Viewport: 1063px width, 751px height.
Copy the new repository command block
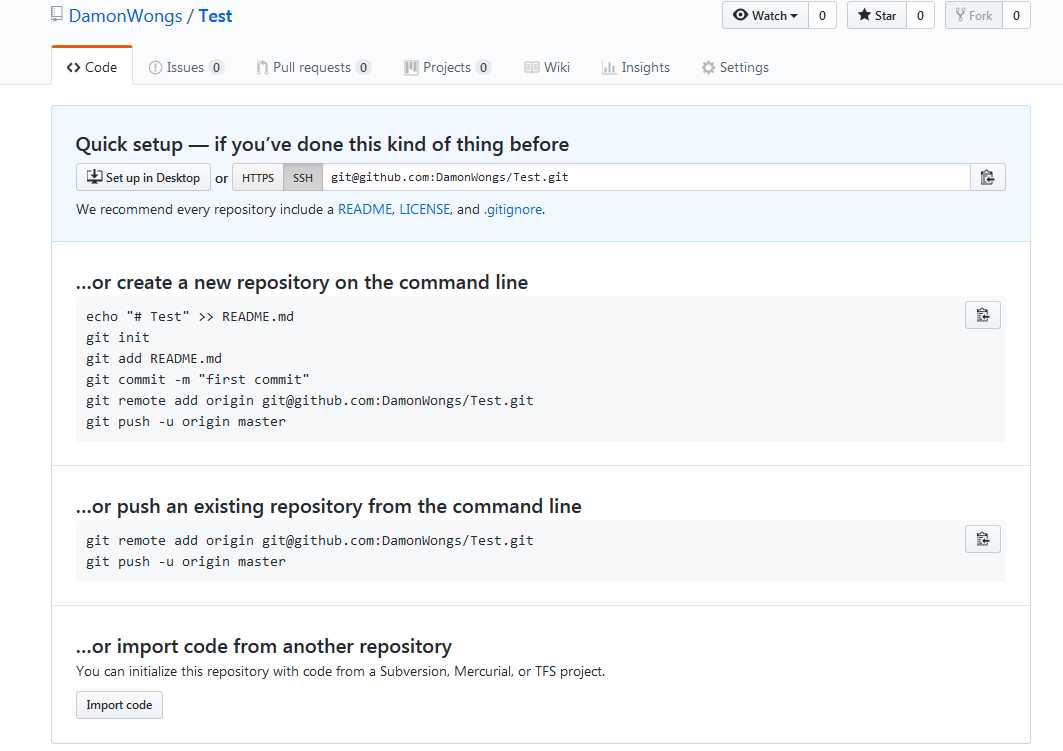click(x=982, y=315)
